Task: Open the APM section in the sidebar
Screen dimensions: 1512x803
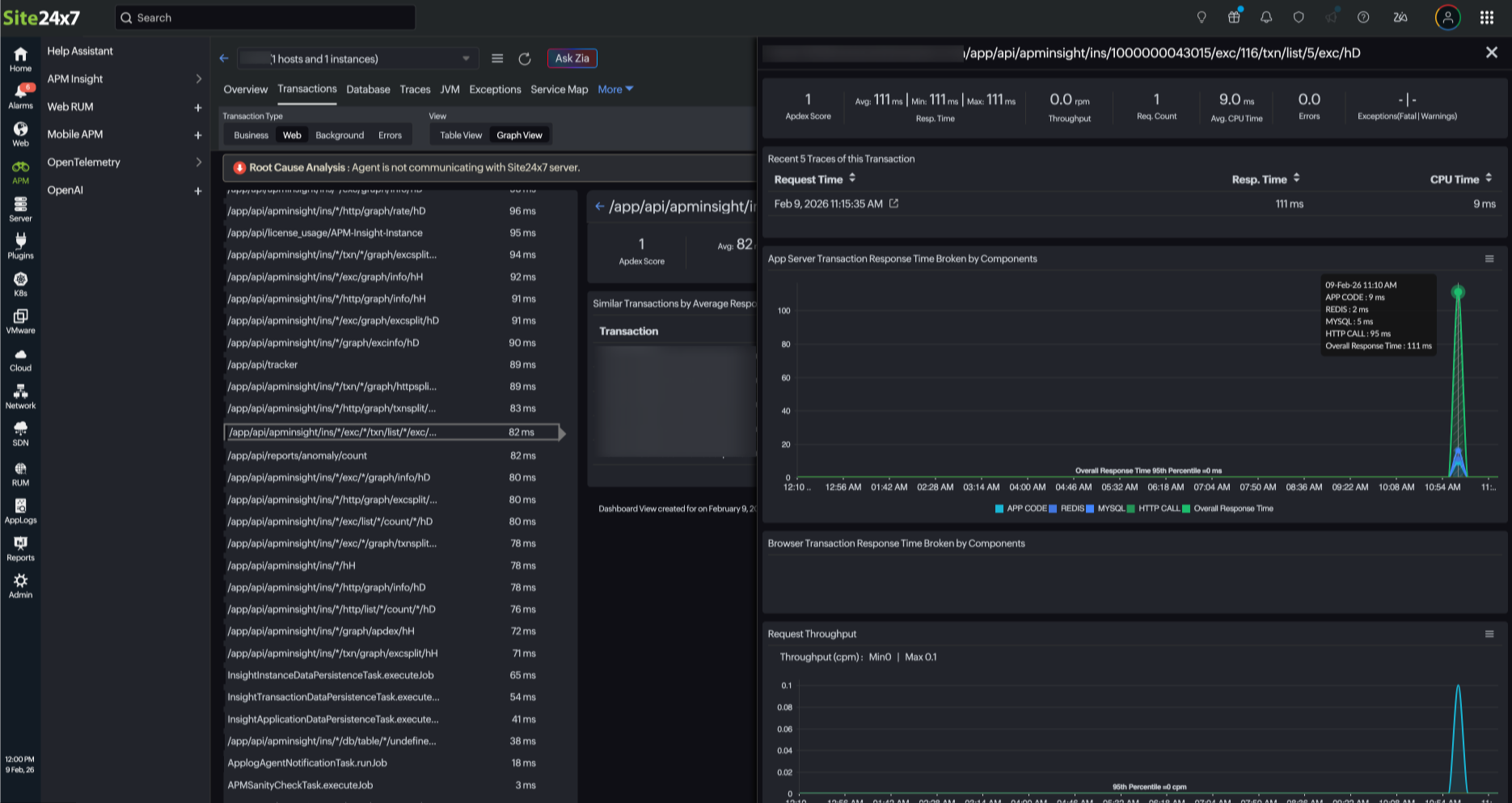Action: [x=20, y=167]
